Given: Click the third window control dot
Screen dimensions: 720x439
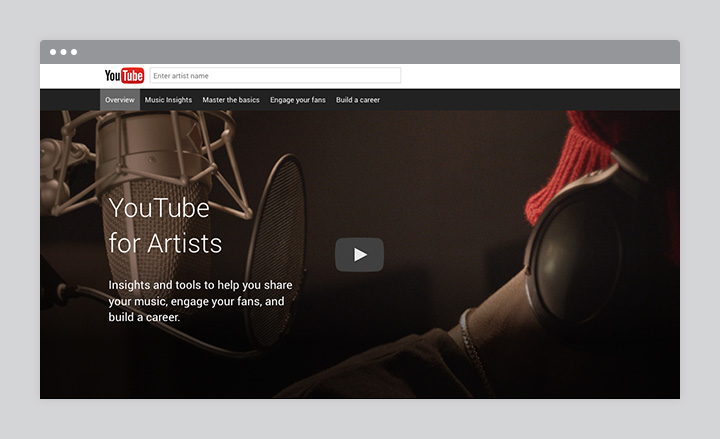Looking at the screenshot, I should [74, 52].
